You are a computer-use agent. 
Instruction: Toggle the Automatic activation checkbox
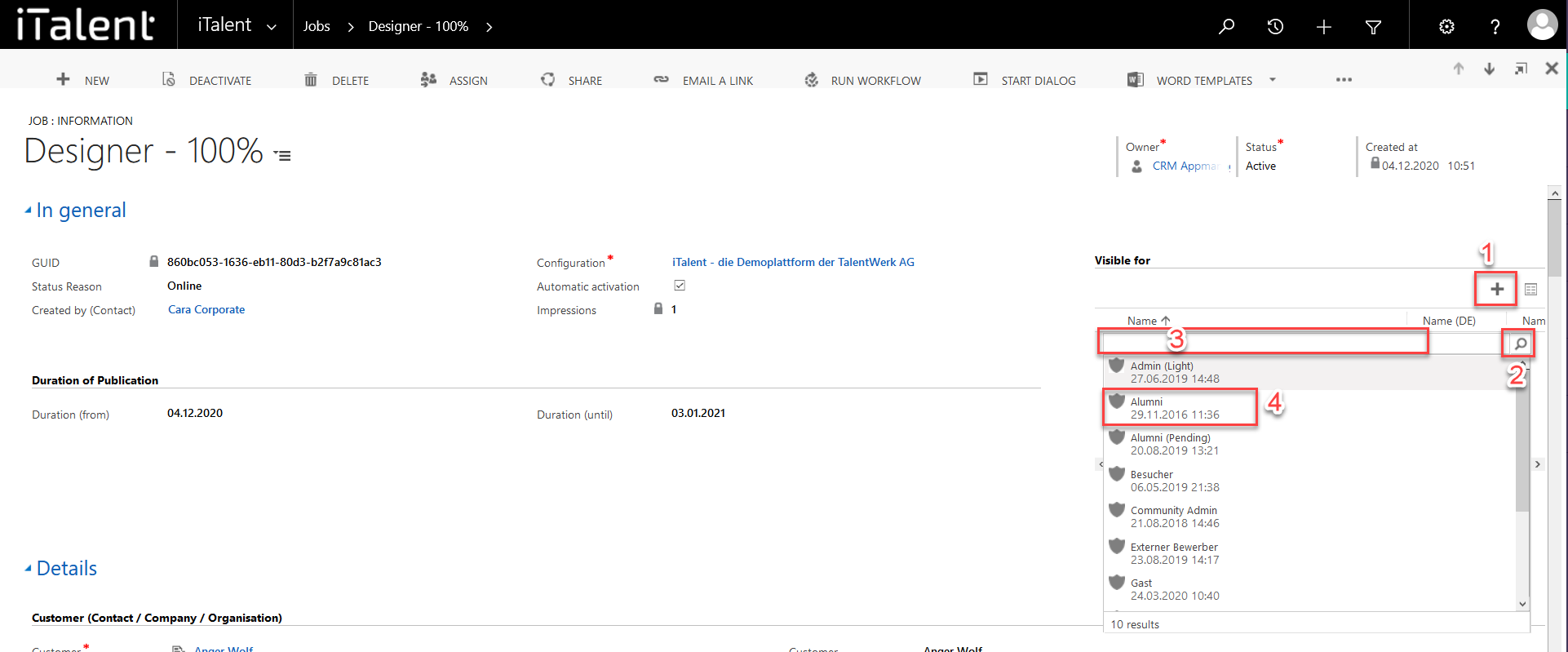coord(680,286)
